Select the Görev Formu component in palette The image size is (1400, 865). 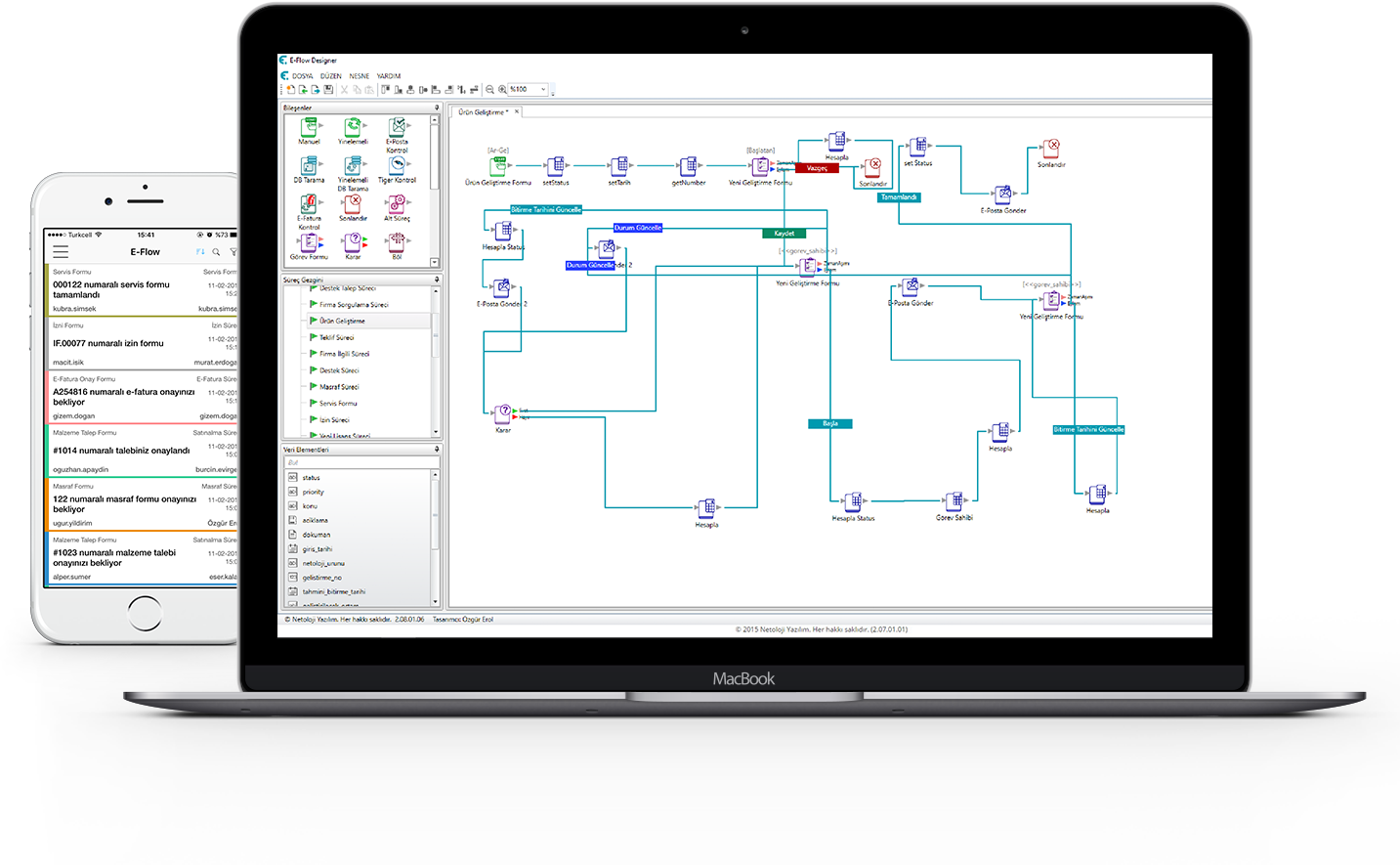(309, 246)
